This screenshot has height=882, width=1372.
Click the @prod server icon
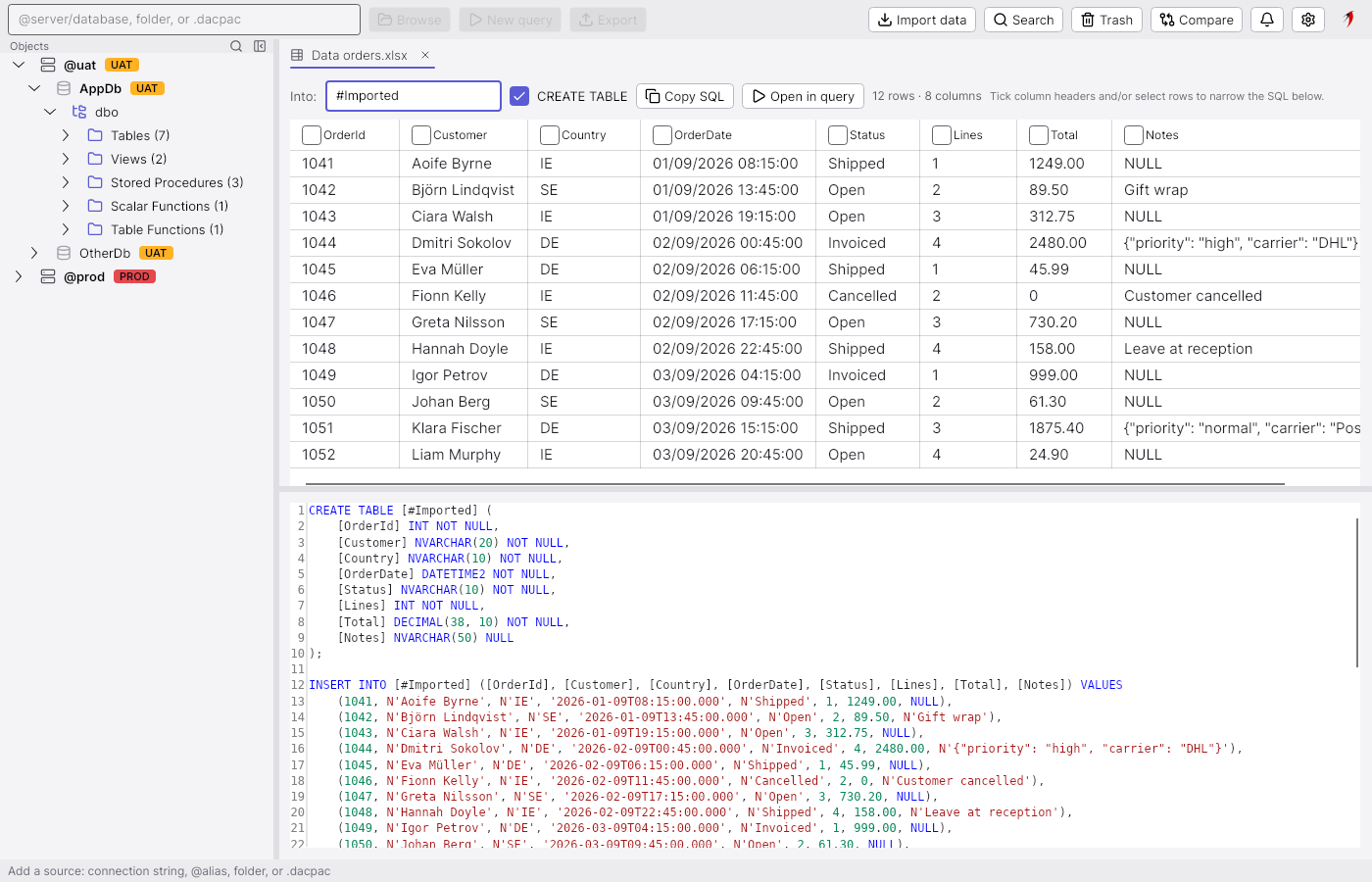(x=48, y=276)
